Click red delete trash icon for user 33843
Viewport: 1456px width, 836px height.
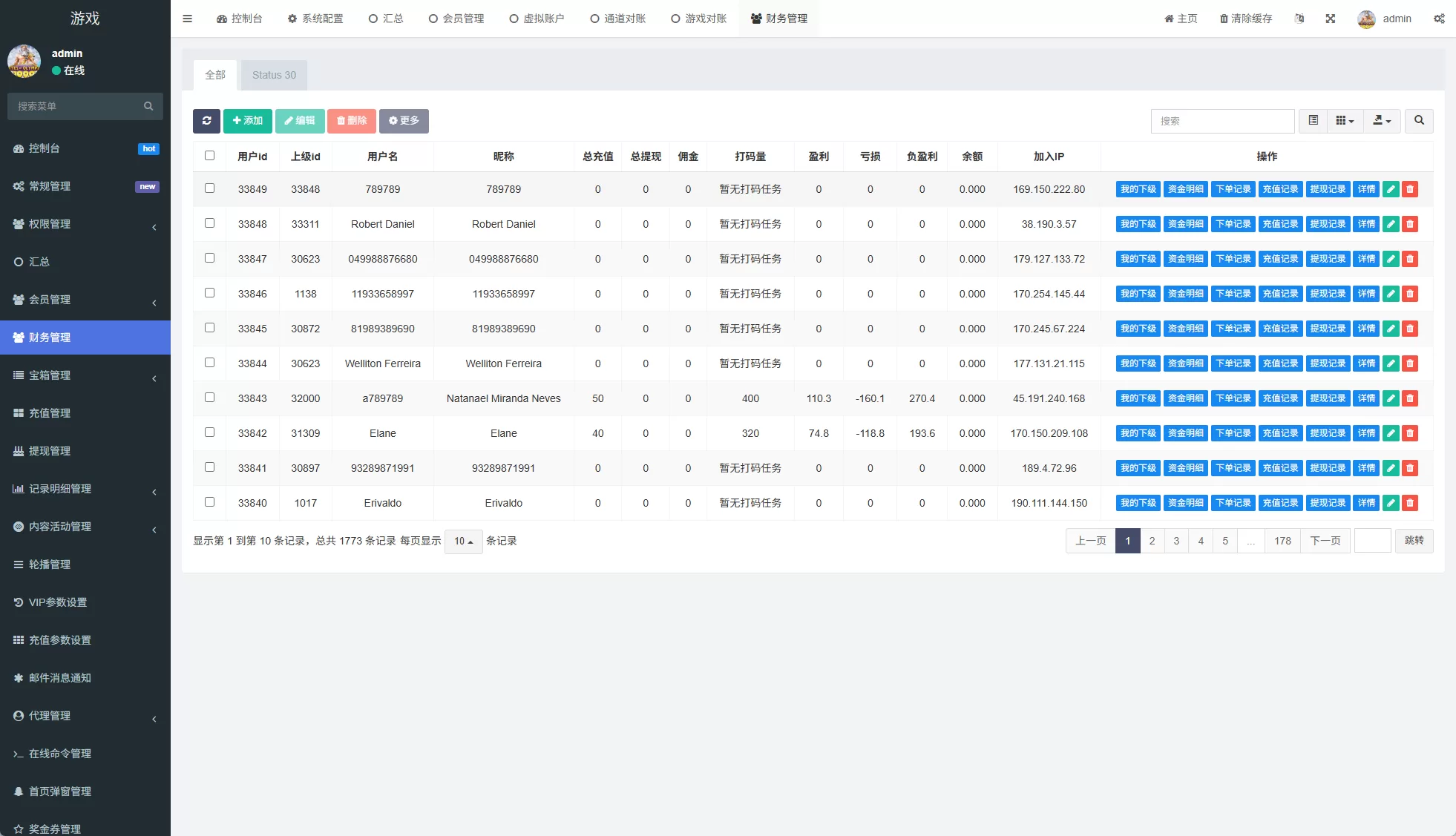tap(1410, 398)
